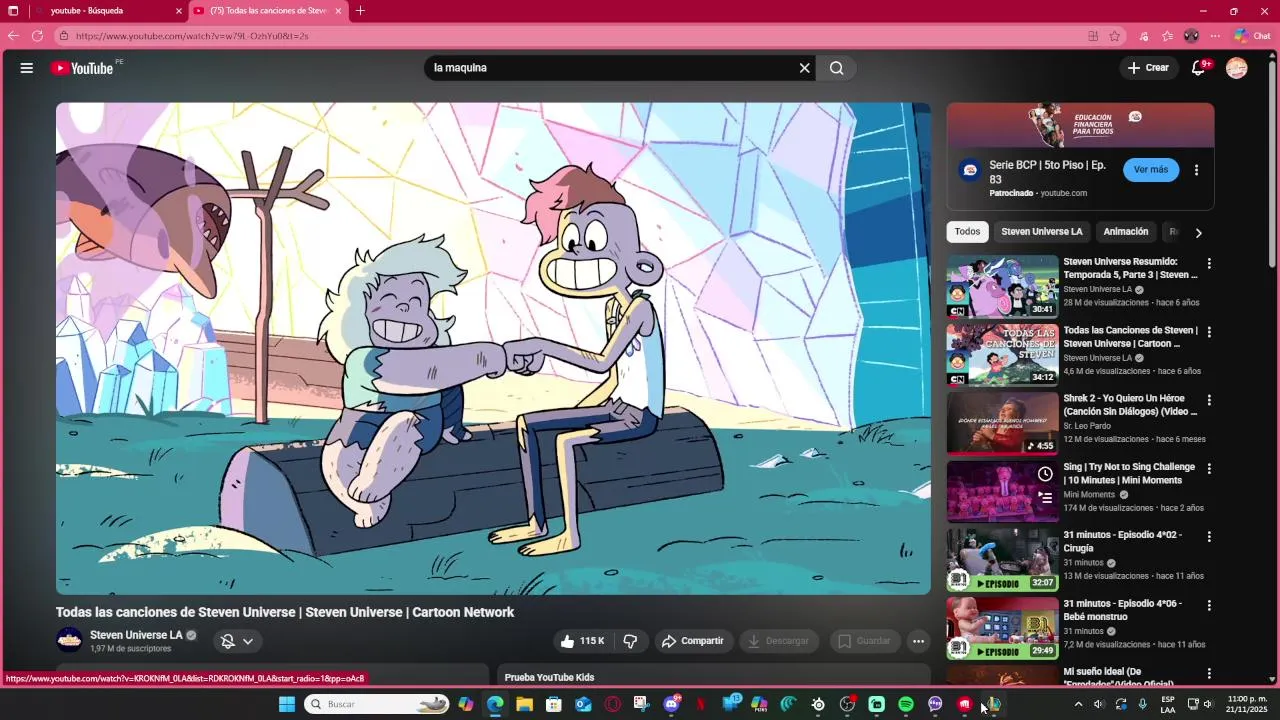Open options menu on the Serie BCP ad
1280x720 pixels.
(x=1196, y=170)
